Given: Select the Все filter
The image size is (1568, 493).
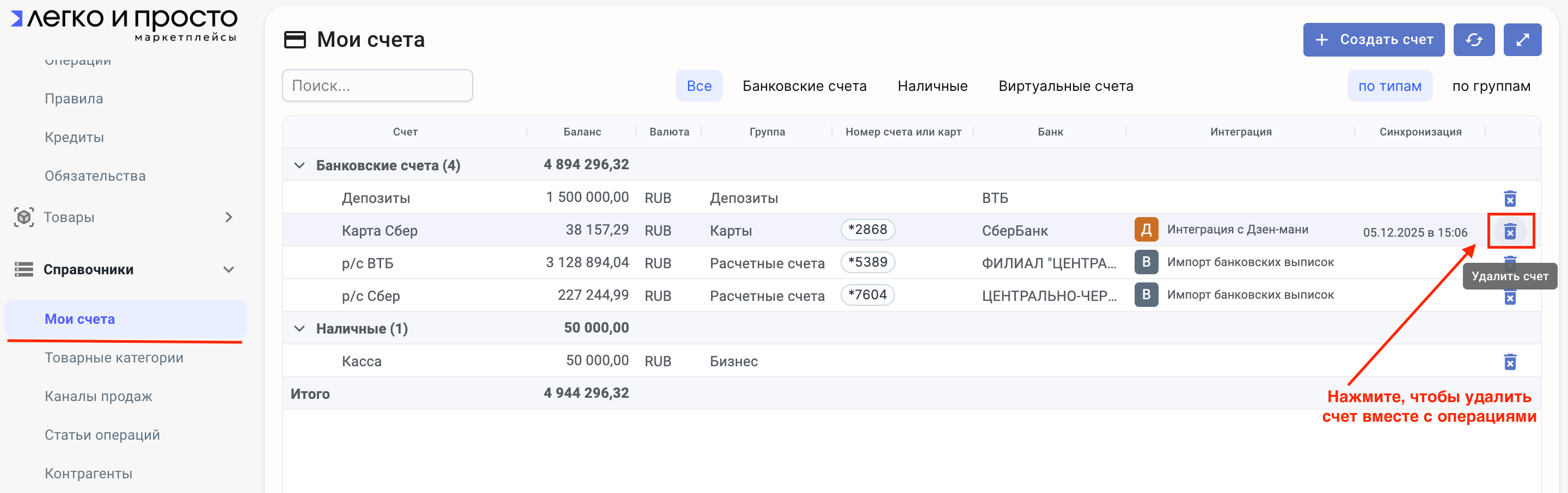Looking at the screenshot, I should point(699,87).
